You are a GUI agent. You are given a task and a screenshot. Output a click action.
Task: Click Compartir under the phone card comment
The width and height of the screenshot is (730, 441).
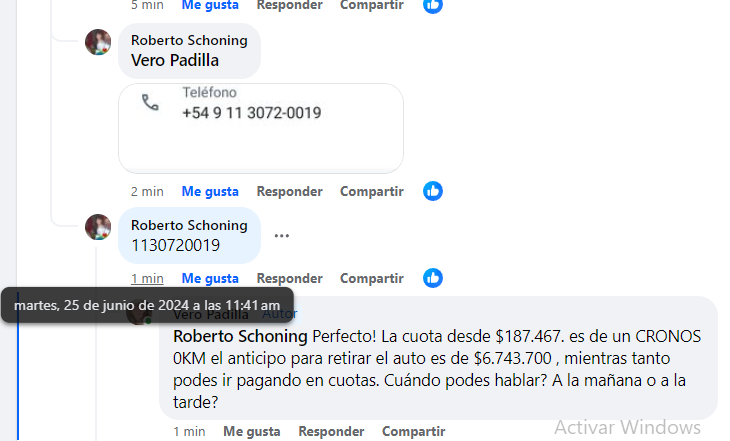coord(372,191)
